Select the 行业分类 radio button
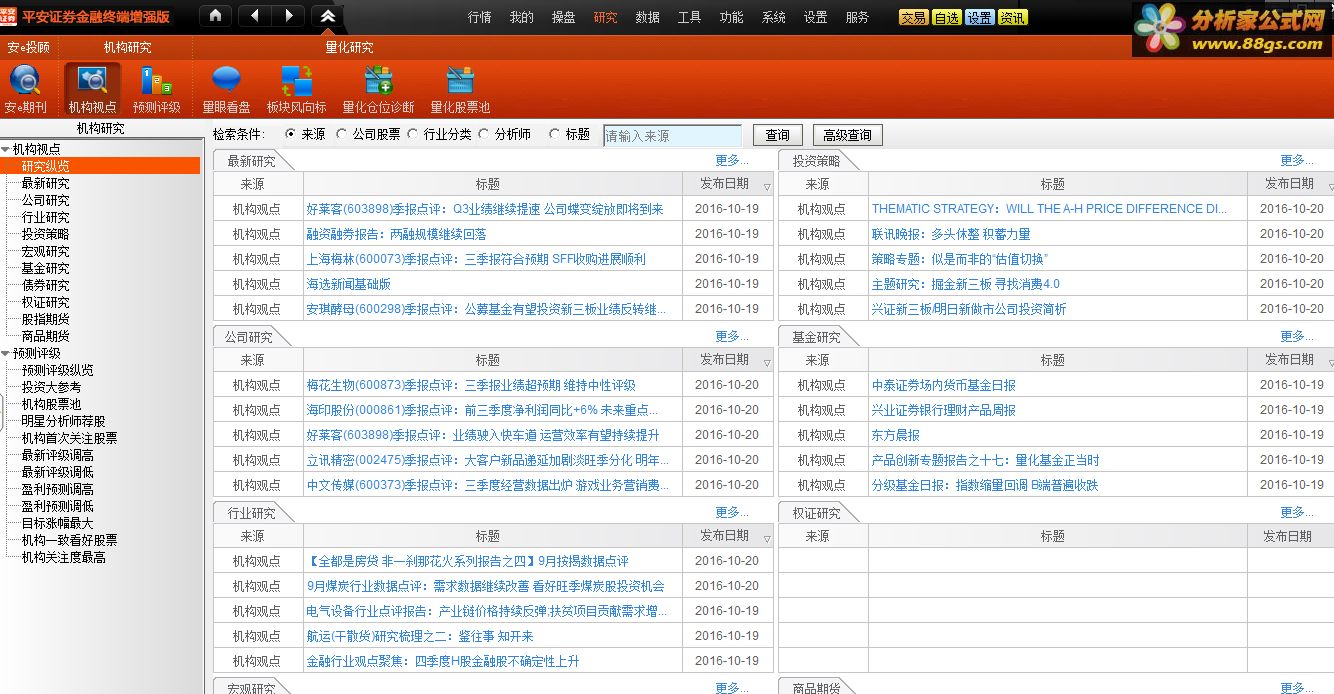The height and width of the screenshot is (694, 1334). (x=413, y=134)
